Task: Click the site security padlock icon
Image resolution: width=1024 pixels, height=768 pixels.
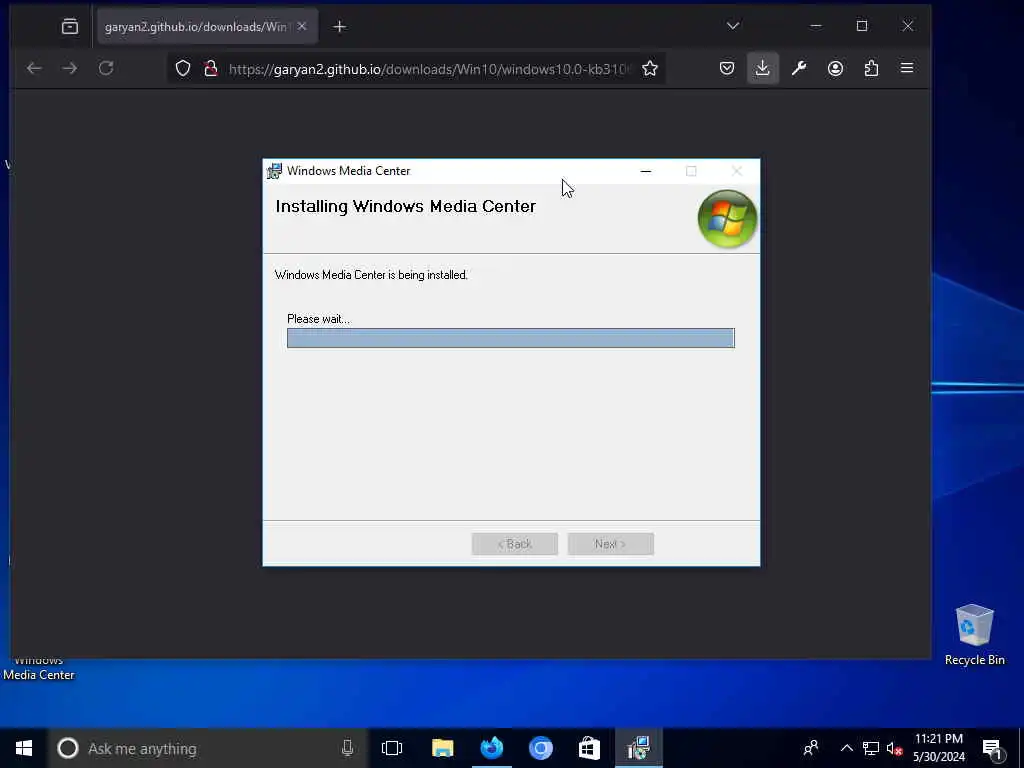Action: coord(210,69)
